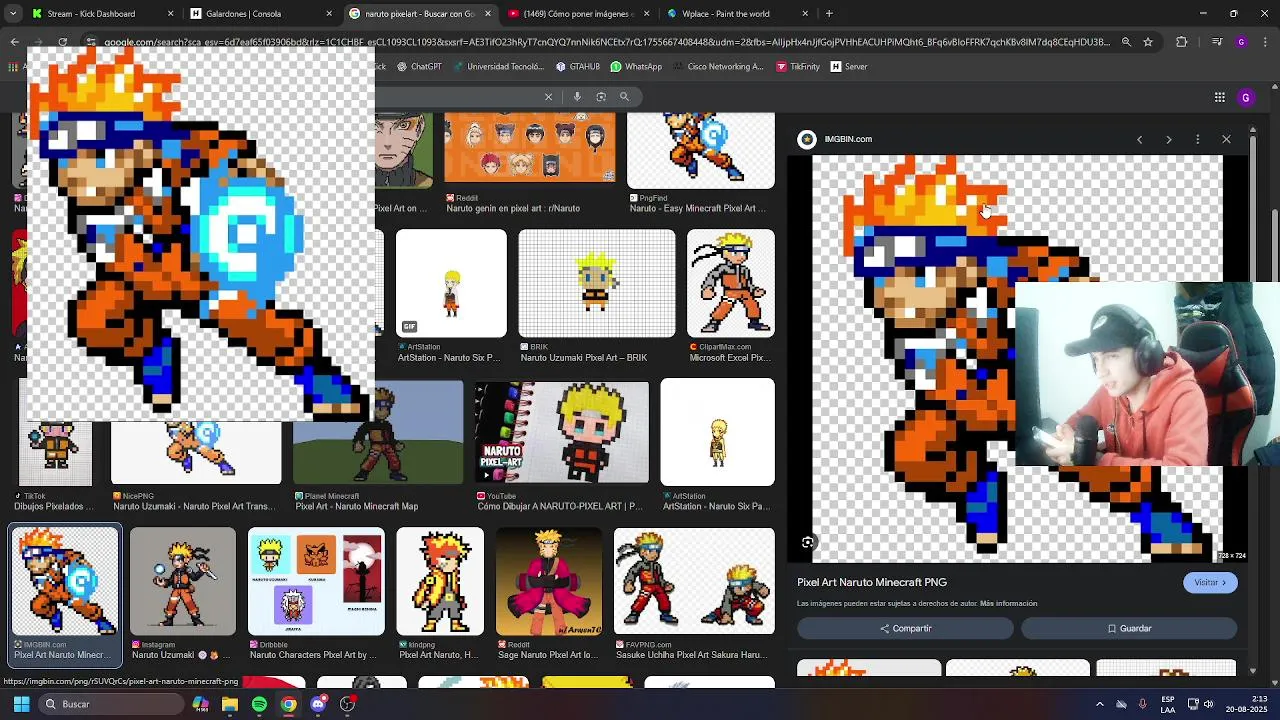Screen dimensions: 1280x720
Task: Open the Más información link
Action: point(1008,604)
